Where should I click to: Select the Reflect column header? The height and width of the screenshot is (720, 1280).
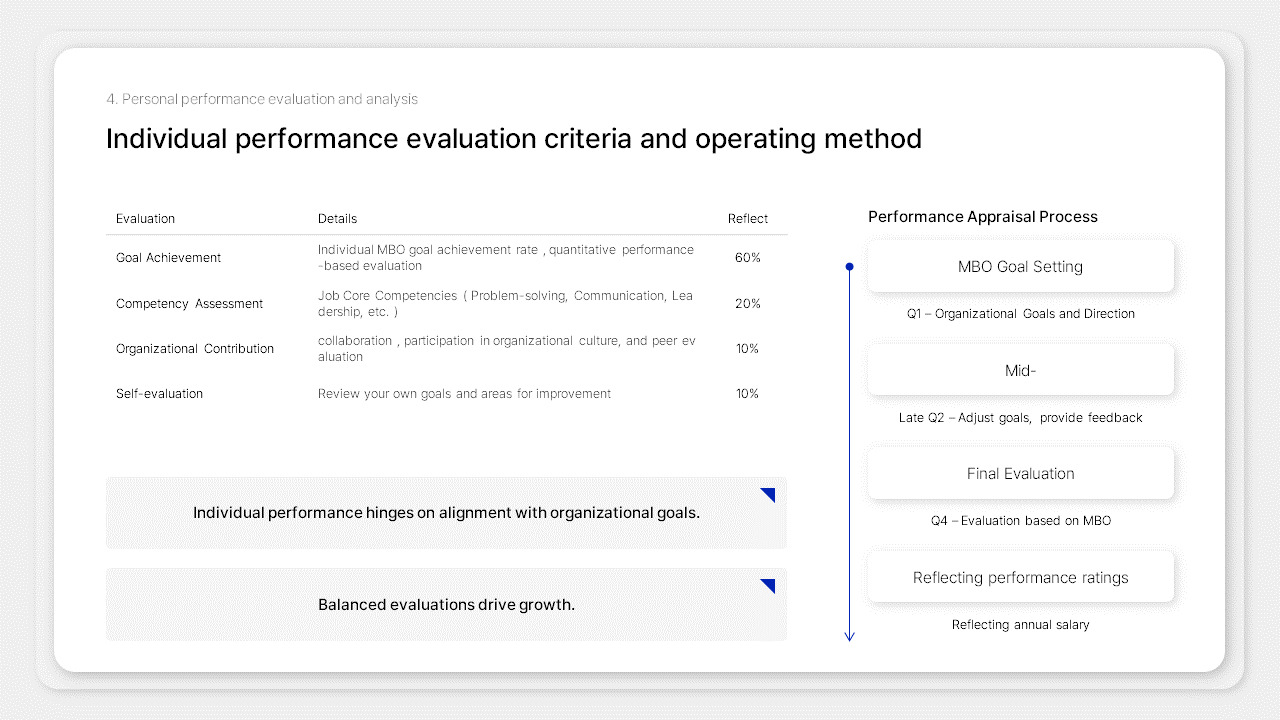747,218
